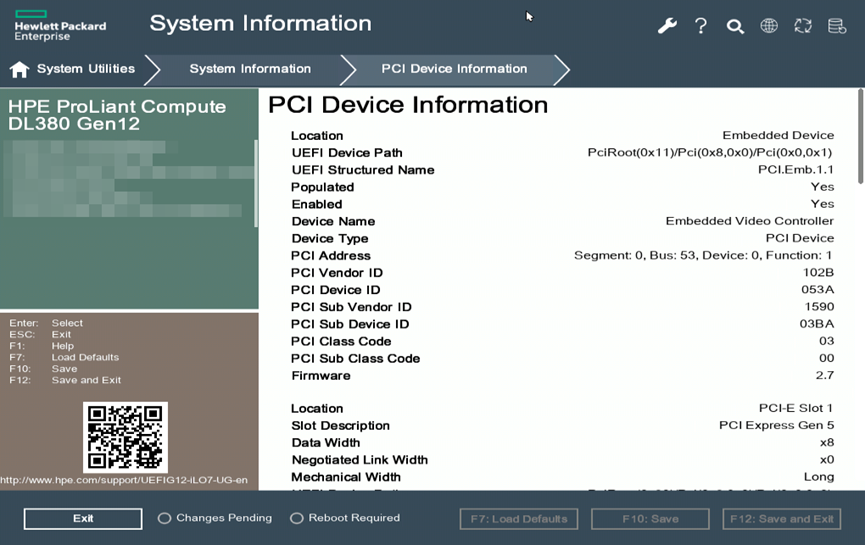The width and height of the screenshot is (865, 545).
Task: Click F7: Load Defaults button
Action: [519, 519]
